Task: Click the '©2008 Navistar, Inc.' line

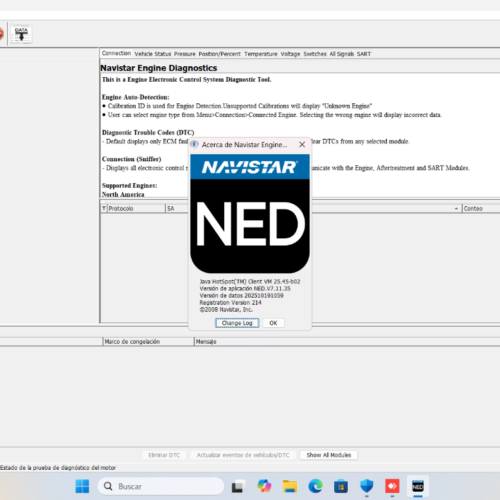Action: click(226, 310)
